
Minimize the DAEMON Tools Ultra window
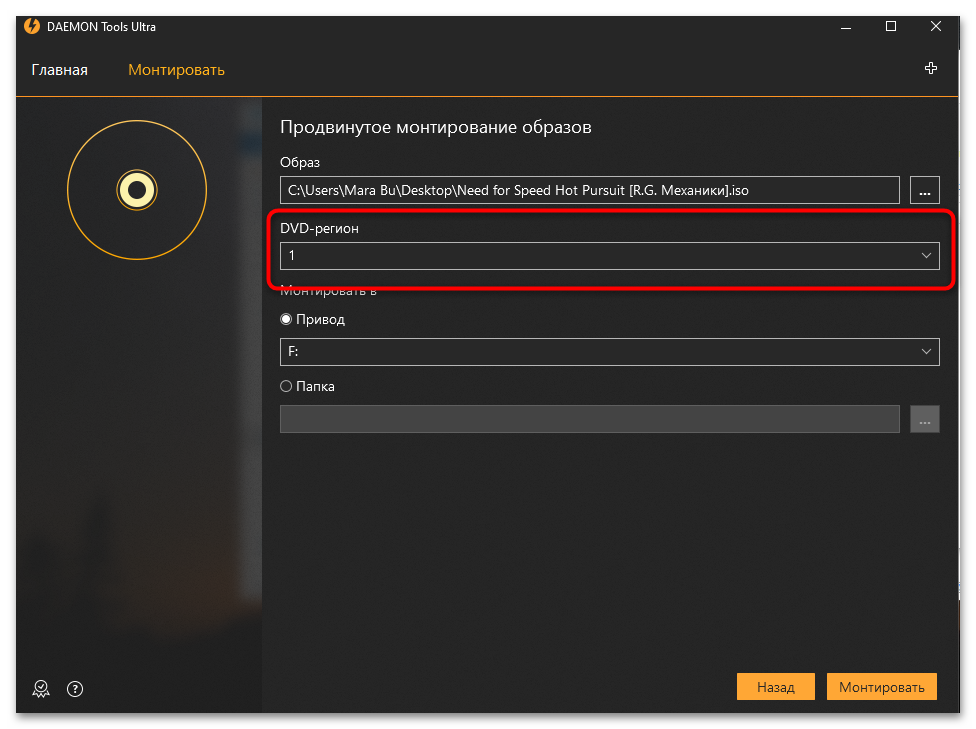click(846, 27)
